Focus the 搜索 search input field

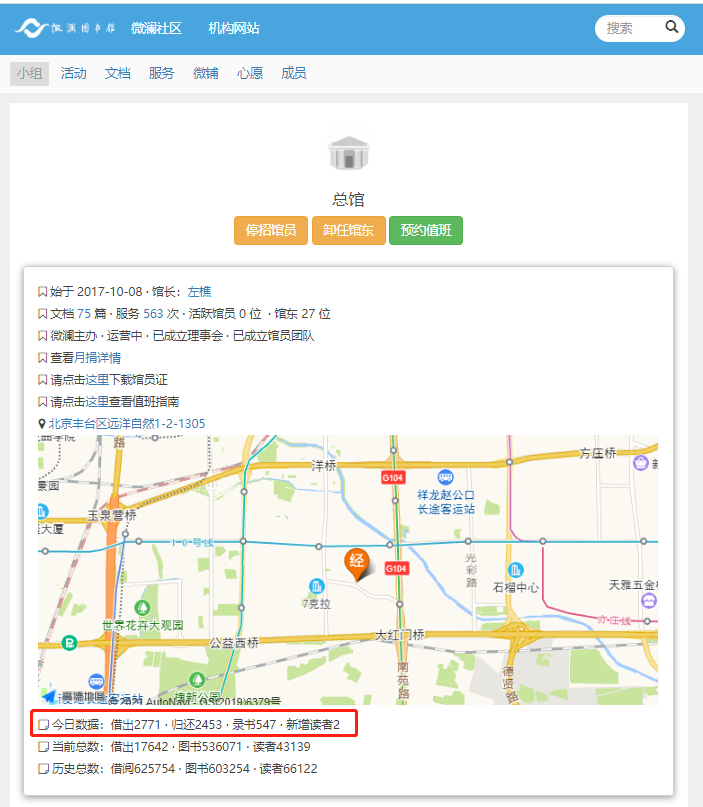630,28
